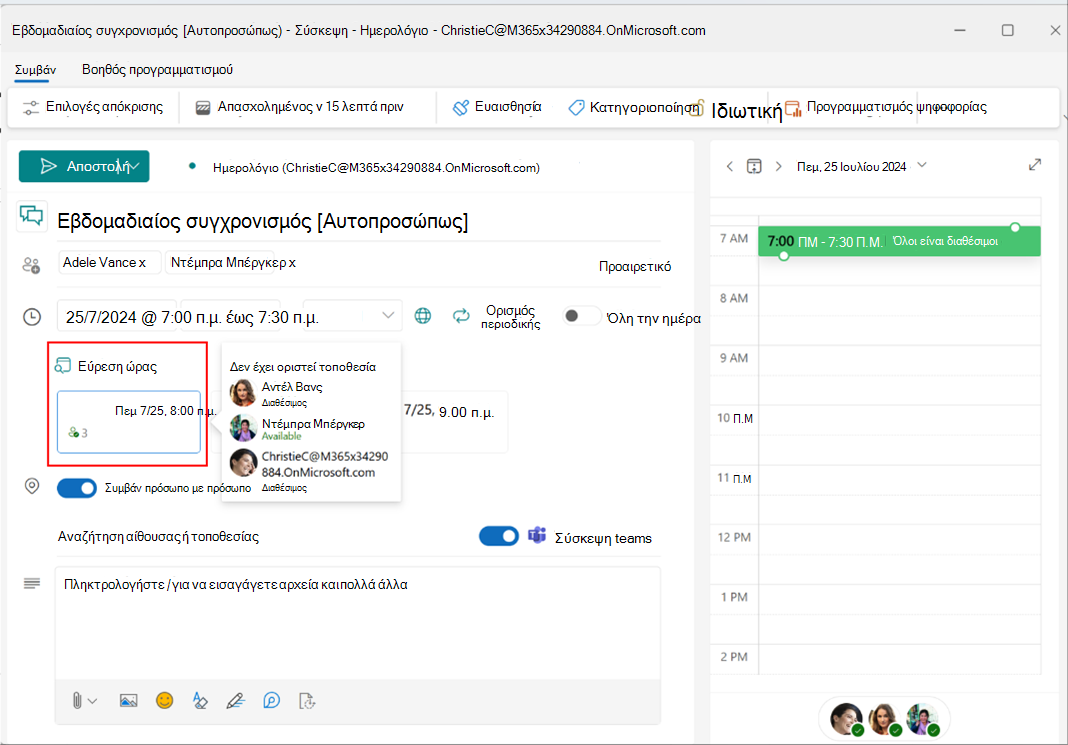The width and height of the screenshot is (1068, 745).
Task: Click the body text lines icon
Action: (31, 584)
